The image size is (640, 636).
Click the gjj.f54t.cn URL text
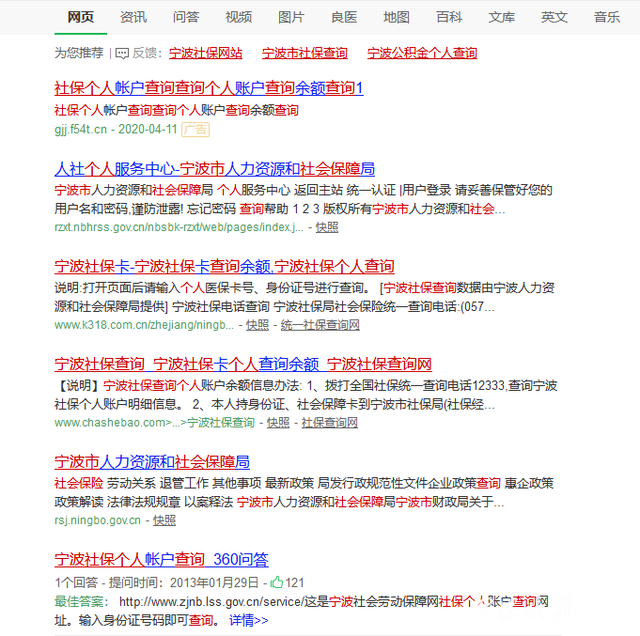pos(80,129)
